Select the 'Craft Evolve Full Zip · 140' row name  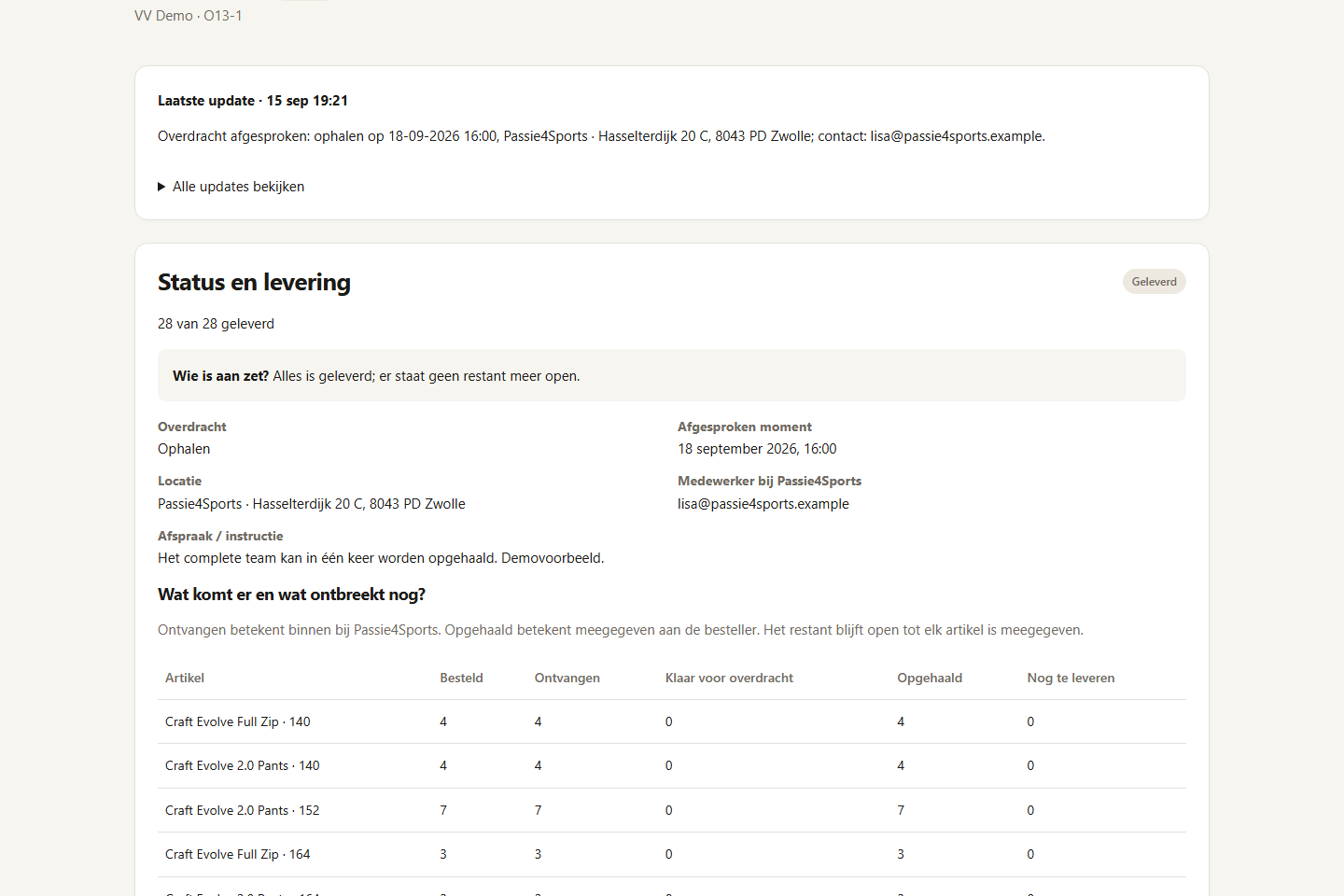tap(238, 721)
